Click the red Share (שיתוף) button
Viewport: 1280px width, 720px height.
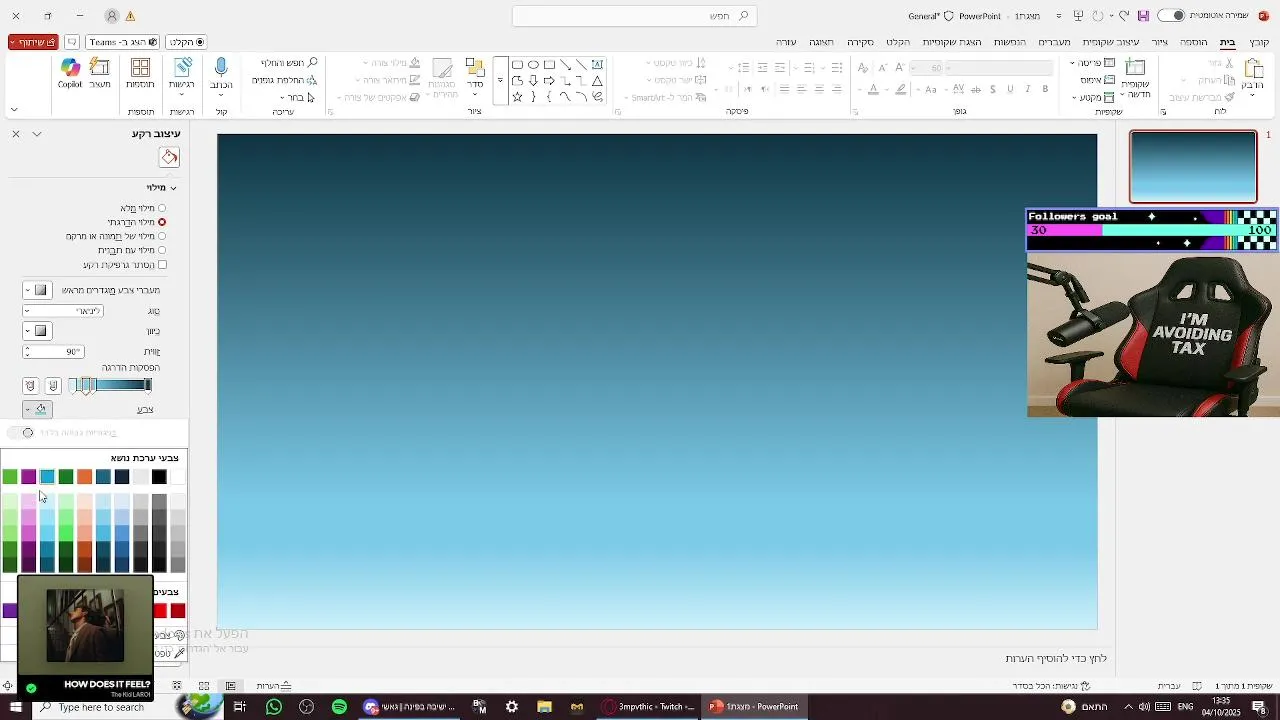pyautogui.click(x=33, y=42)
